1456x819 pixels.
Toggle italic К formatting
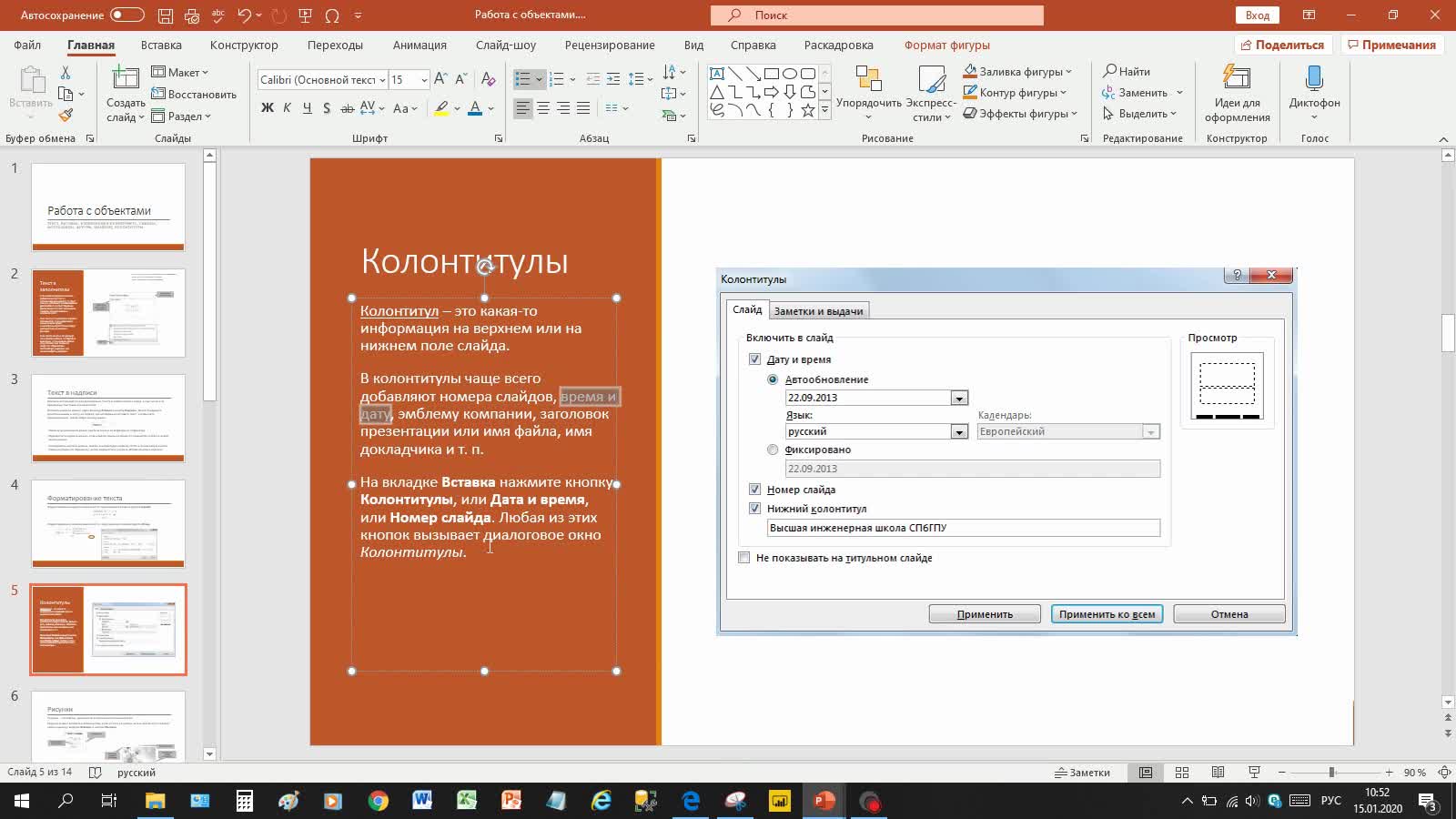pos(288,108)
